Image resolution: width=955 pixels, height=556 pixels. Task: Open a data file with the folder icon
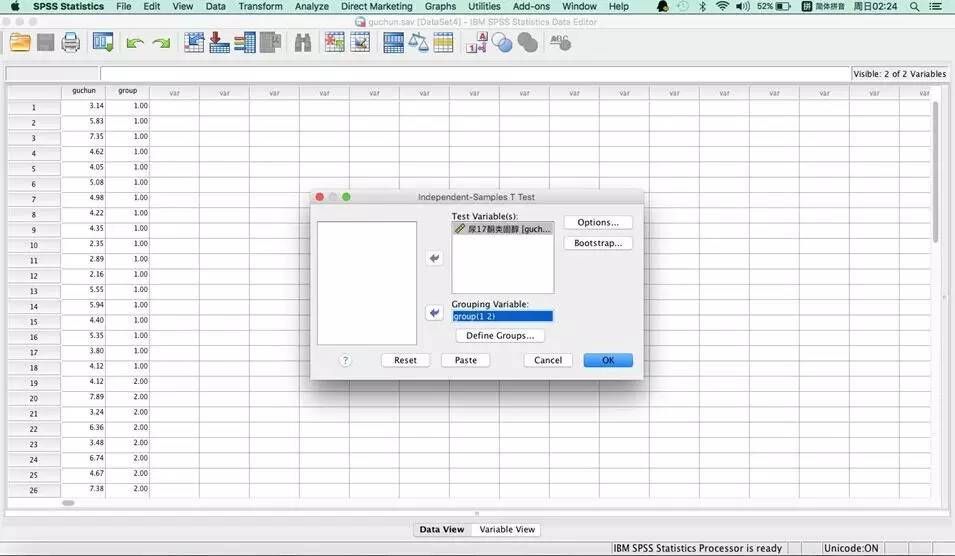tap(20, 43)
